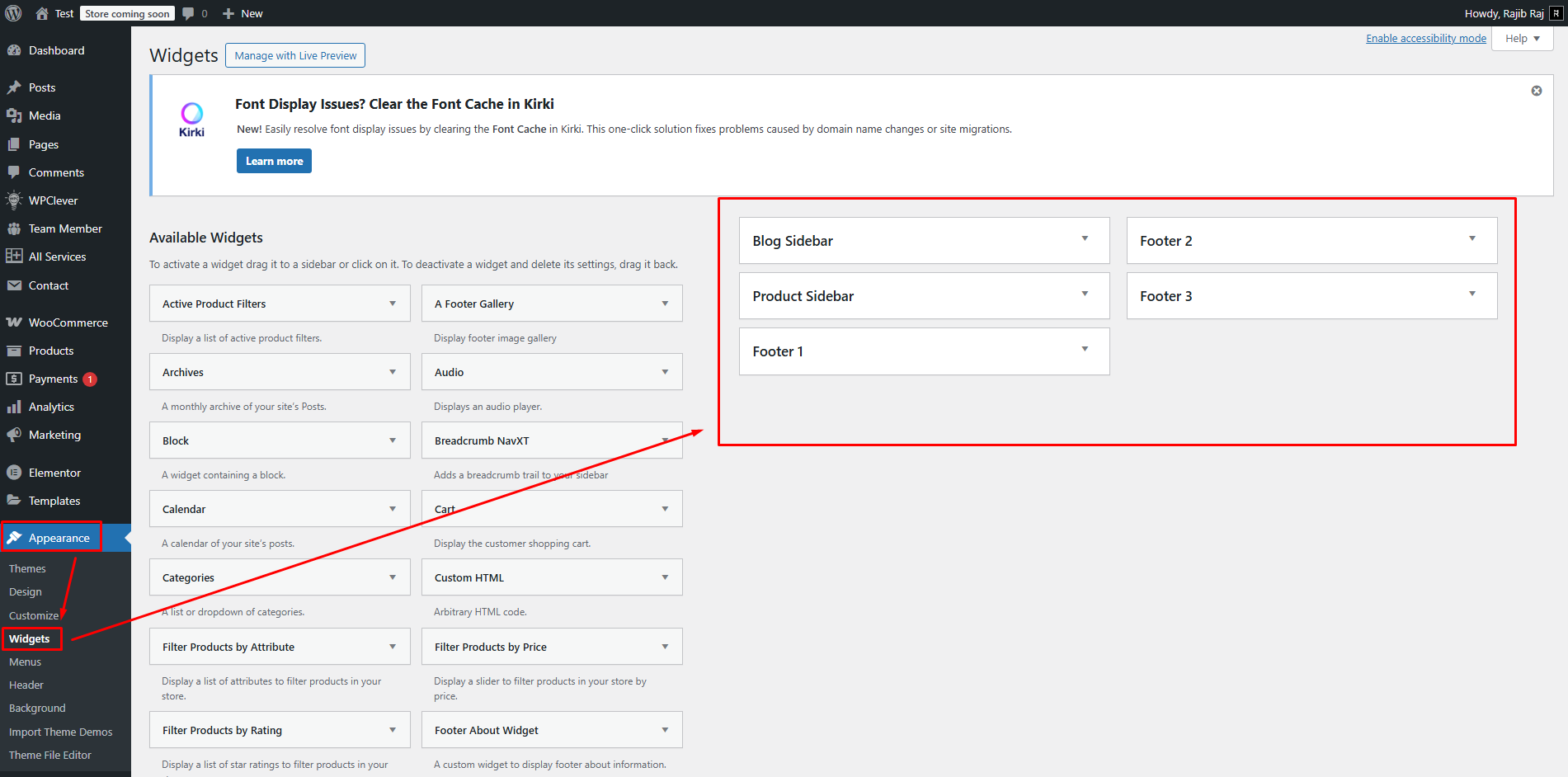1568x777 pixels.
Task: Click the Payments dollar icon
Action: 14,379
